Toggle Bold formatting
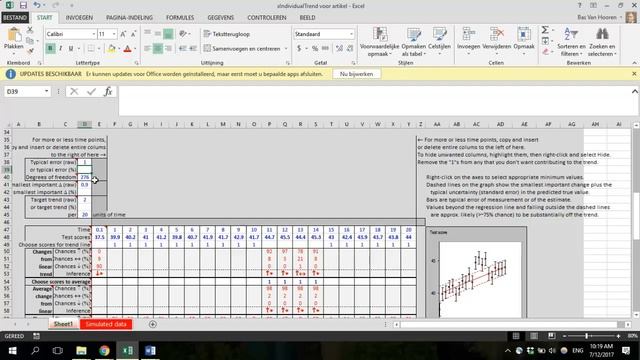Viewport: 640px width, 360px height. 50,49
